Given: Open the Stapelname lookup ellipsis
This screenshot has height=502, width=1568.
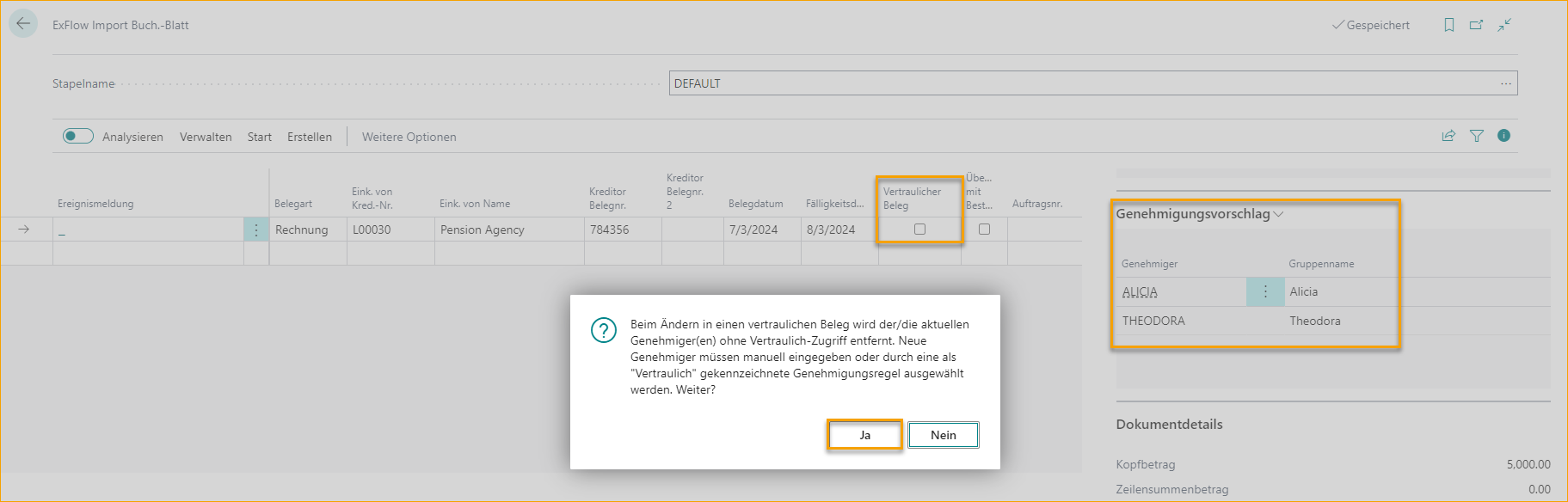Looking at the screenshot, I should tap(1506, 83).
